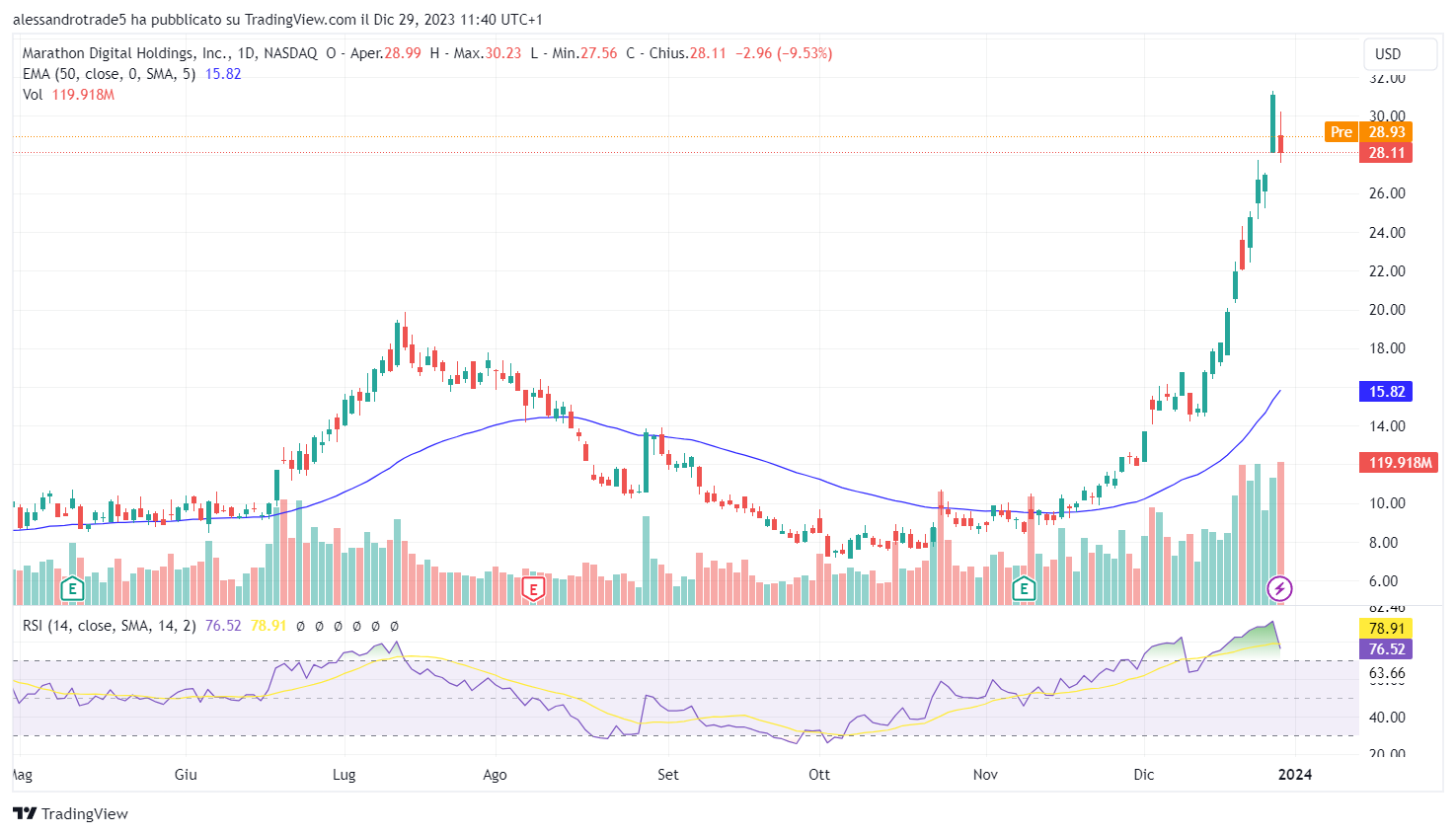Click the 2024 label on the time axis

click(x=1295, y=775)
